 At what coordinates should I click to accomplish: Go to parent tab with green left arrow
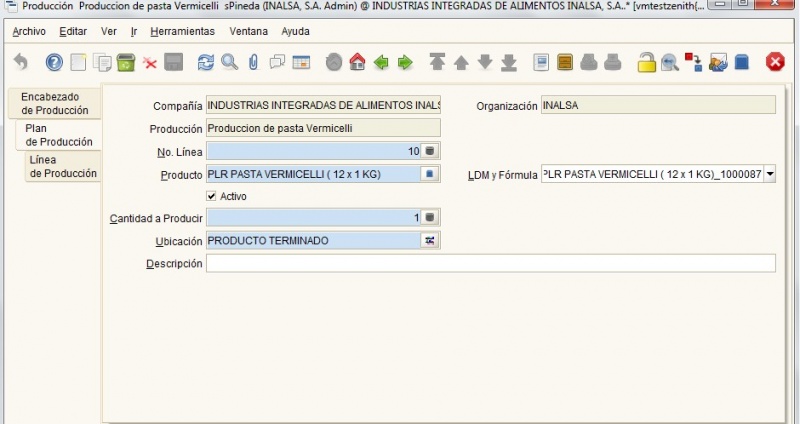click(381, 63)
